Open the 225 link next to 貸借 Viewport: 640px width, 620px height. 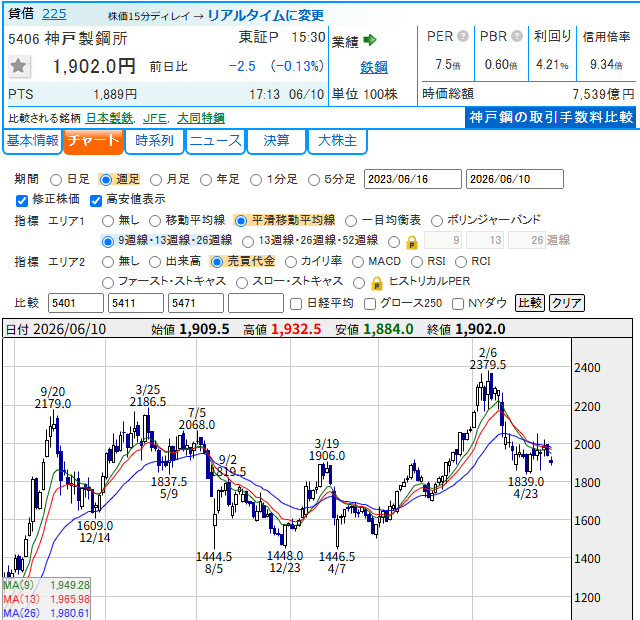point(54,14)
